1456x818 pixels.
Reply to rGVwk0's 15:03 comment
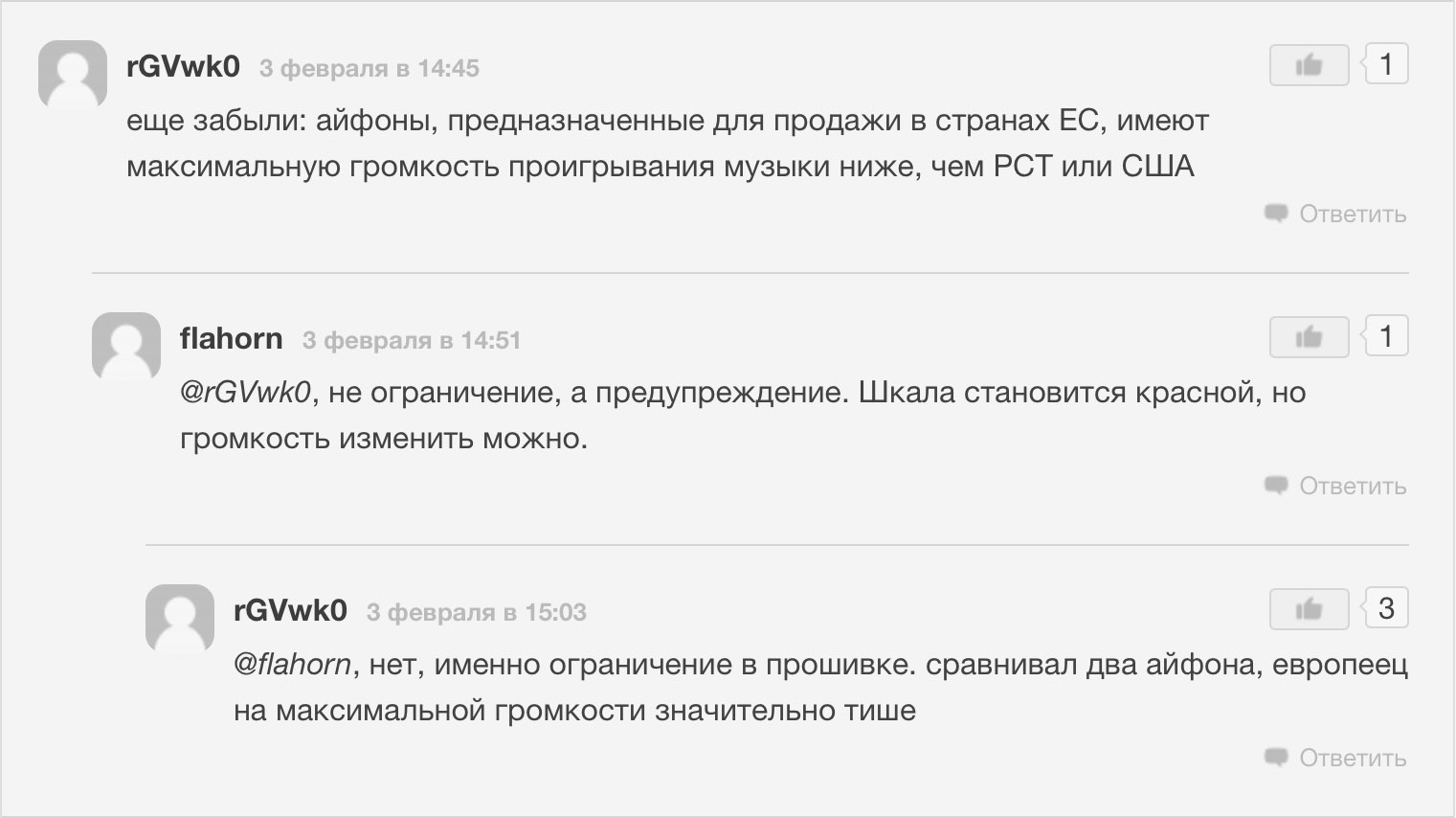tap(1335, 758)
